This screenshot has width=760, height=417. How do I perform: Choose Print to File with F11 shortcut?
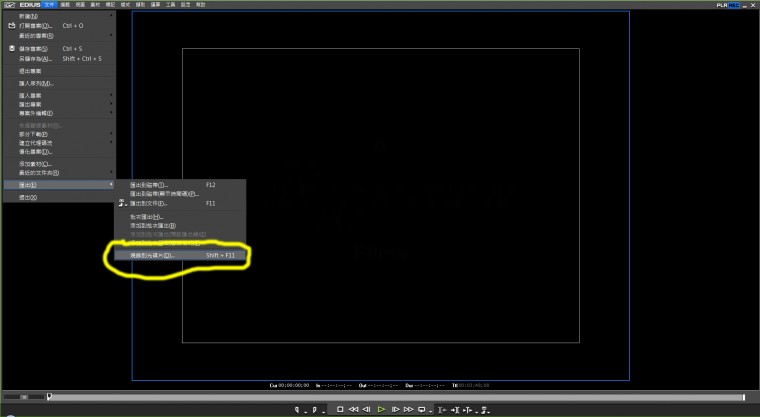coord(180,203)
